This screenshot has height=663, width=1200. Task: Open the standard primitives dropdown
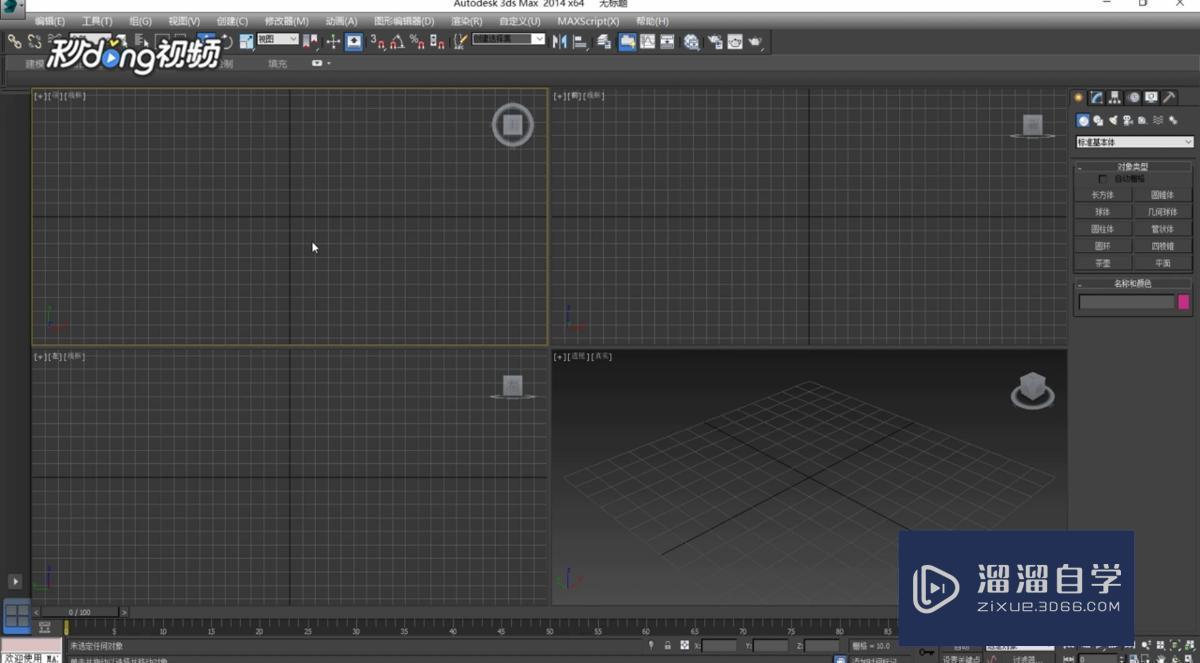click(x=1133, y=141)
